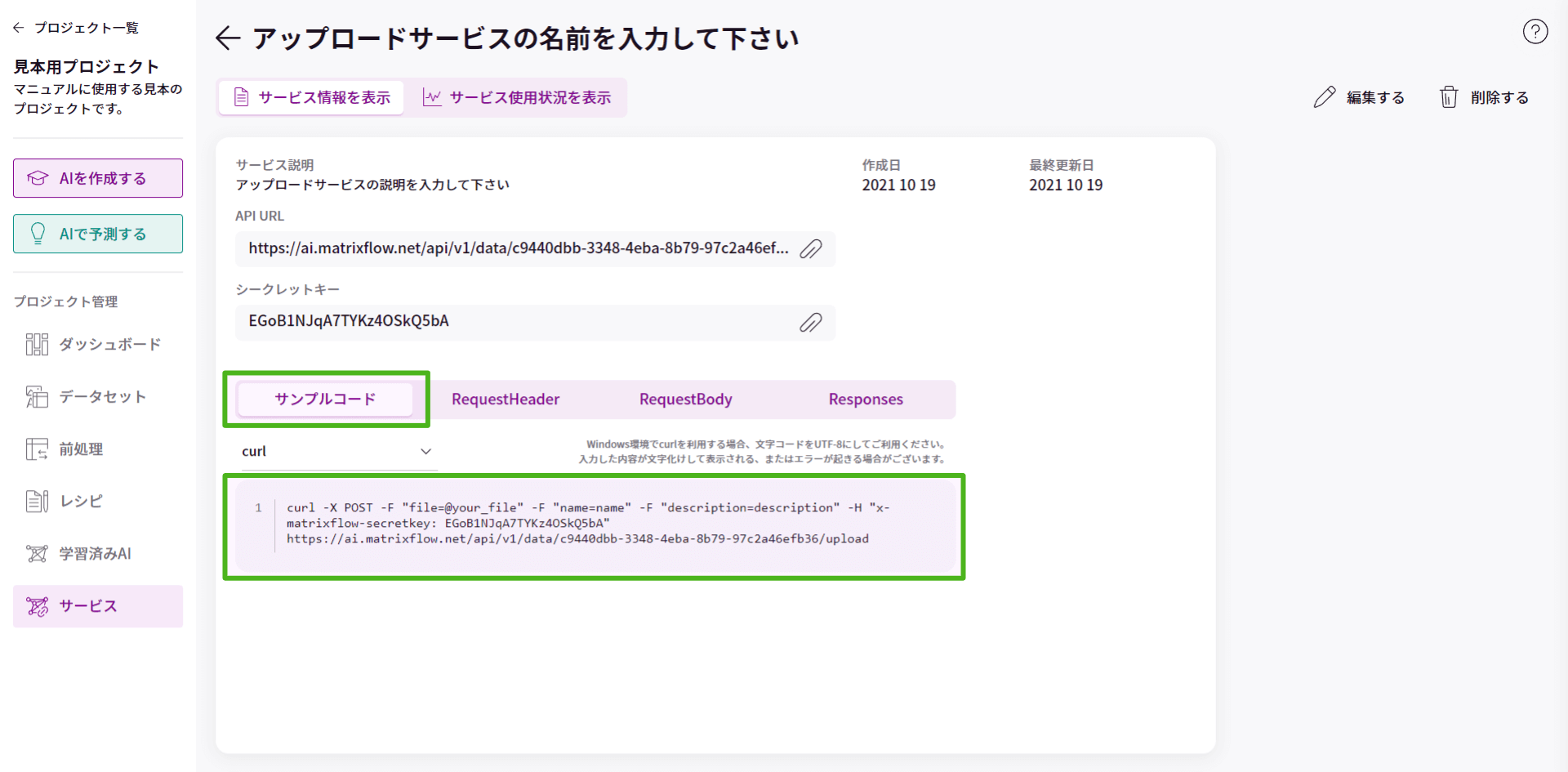Viewport: 1568px width, 772px height.
Task: Click the サービス説明 label
Action: pyautogui.click(x=274, y=165)
